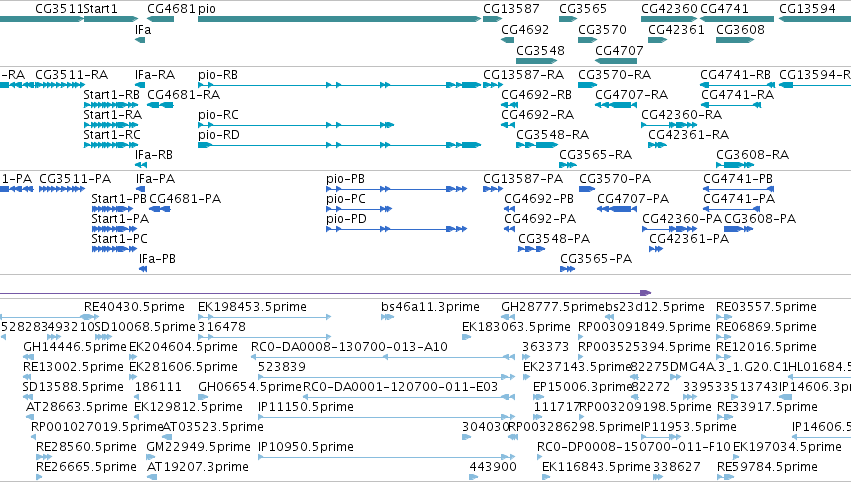Click transcript pio-RB label
The height and width of the screenshot is (482, 851).
[218, 74]
